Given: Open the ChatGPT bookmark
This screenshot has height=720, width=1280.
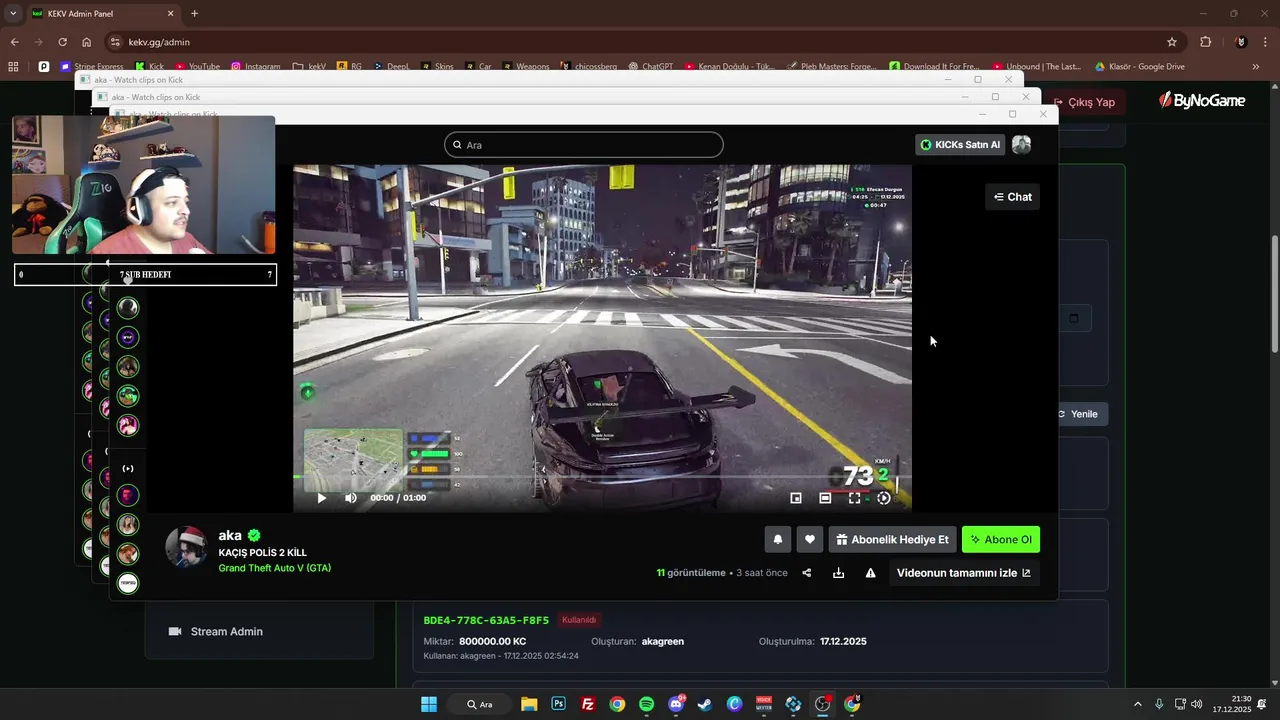Looking at the screenshot, I should pyautogui.click(x=650, y=66).
